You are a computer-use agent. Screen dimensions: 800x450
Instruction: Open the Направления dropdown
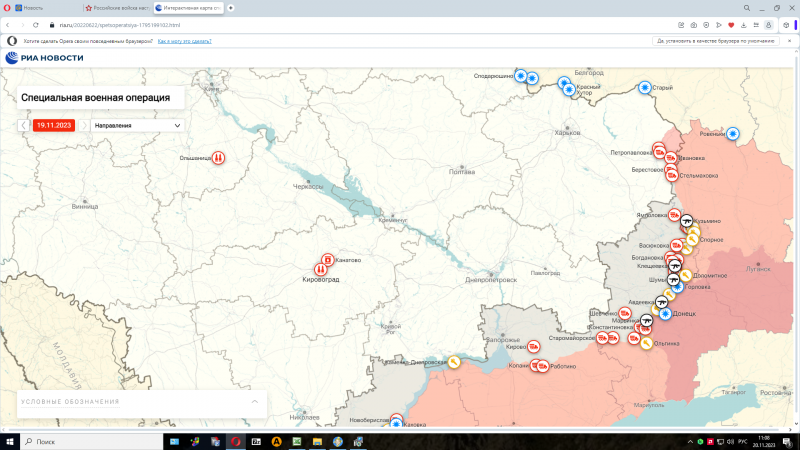point(137,126)
